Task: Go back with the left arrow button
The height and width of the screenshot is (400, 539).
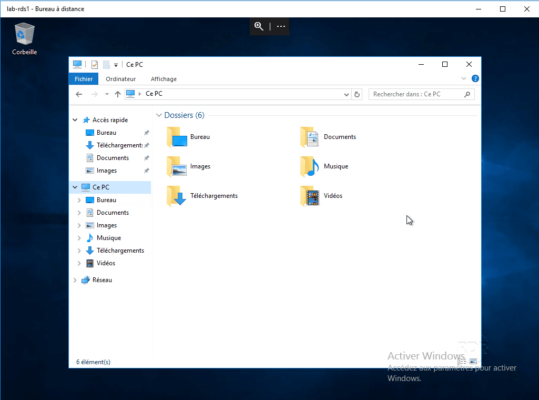Action: click(x=79, y=94)
